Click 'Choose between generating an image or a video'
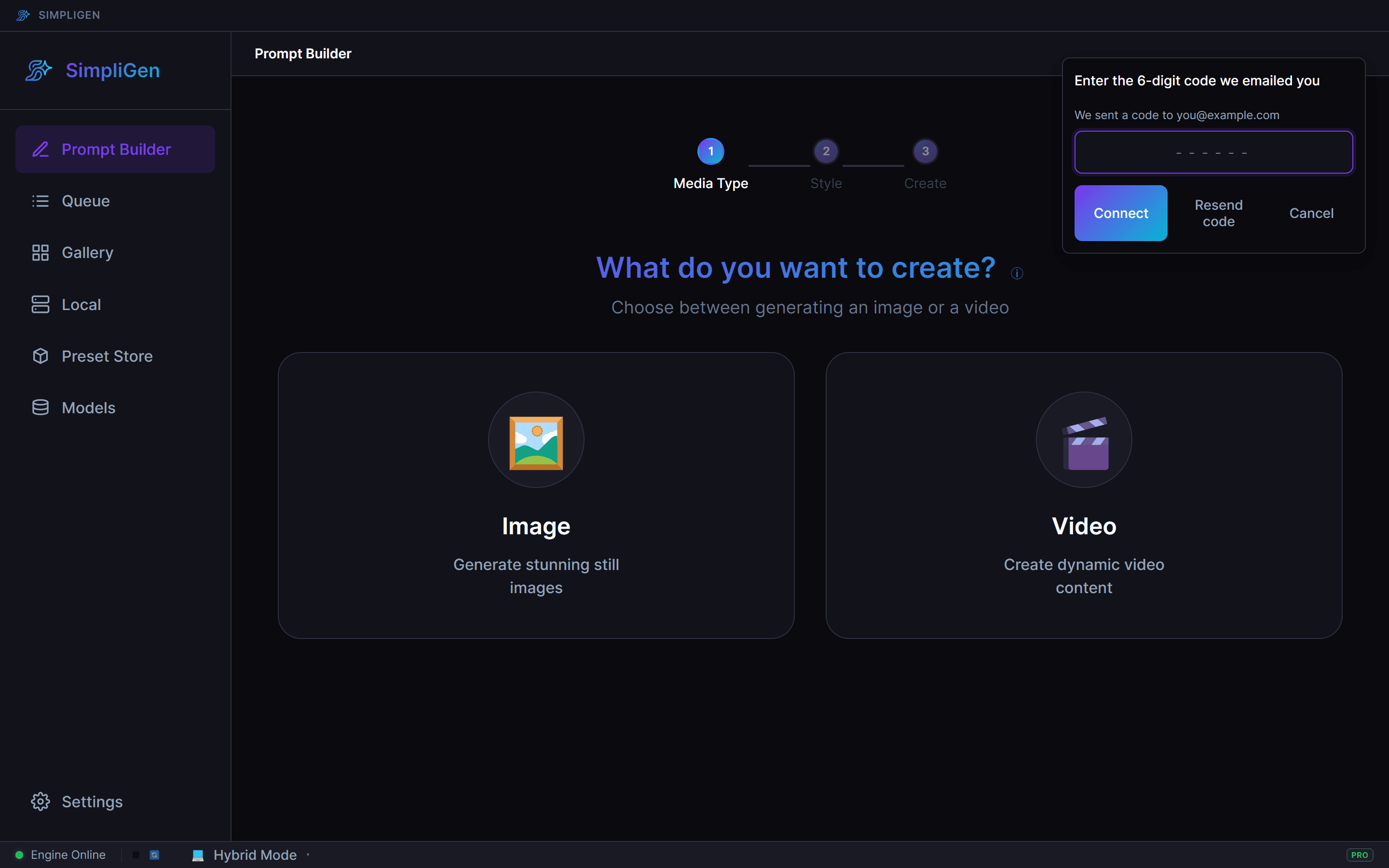 [x=810, y=308]
